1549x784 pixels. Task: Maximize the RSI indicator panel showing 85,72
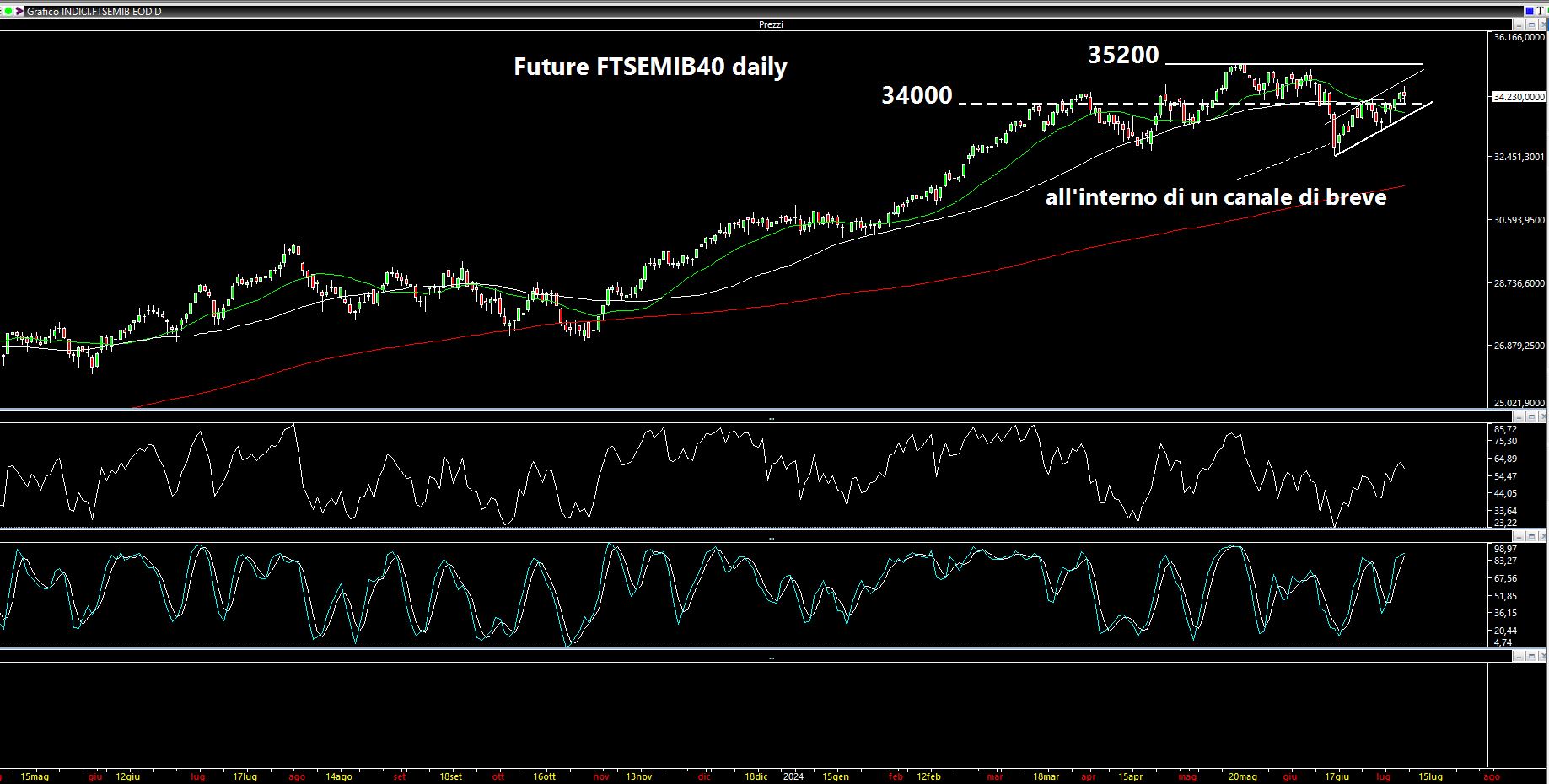(1531, 416)
